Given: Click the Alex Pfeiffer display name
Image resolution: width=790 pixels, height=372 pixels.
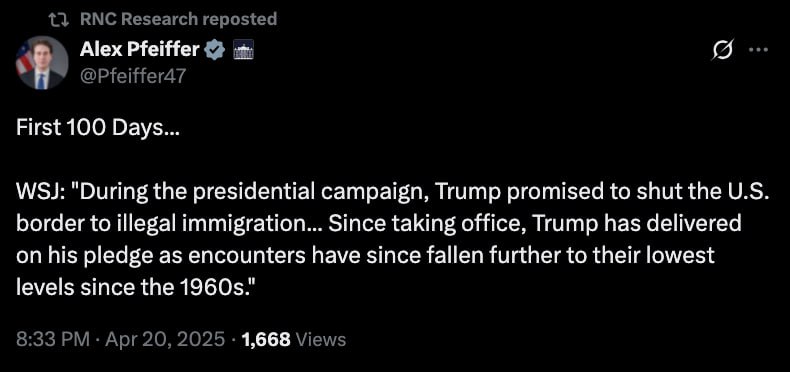Looking at the screenshot, I should (140, 50).
